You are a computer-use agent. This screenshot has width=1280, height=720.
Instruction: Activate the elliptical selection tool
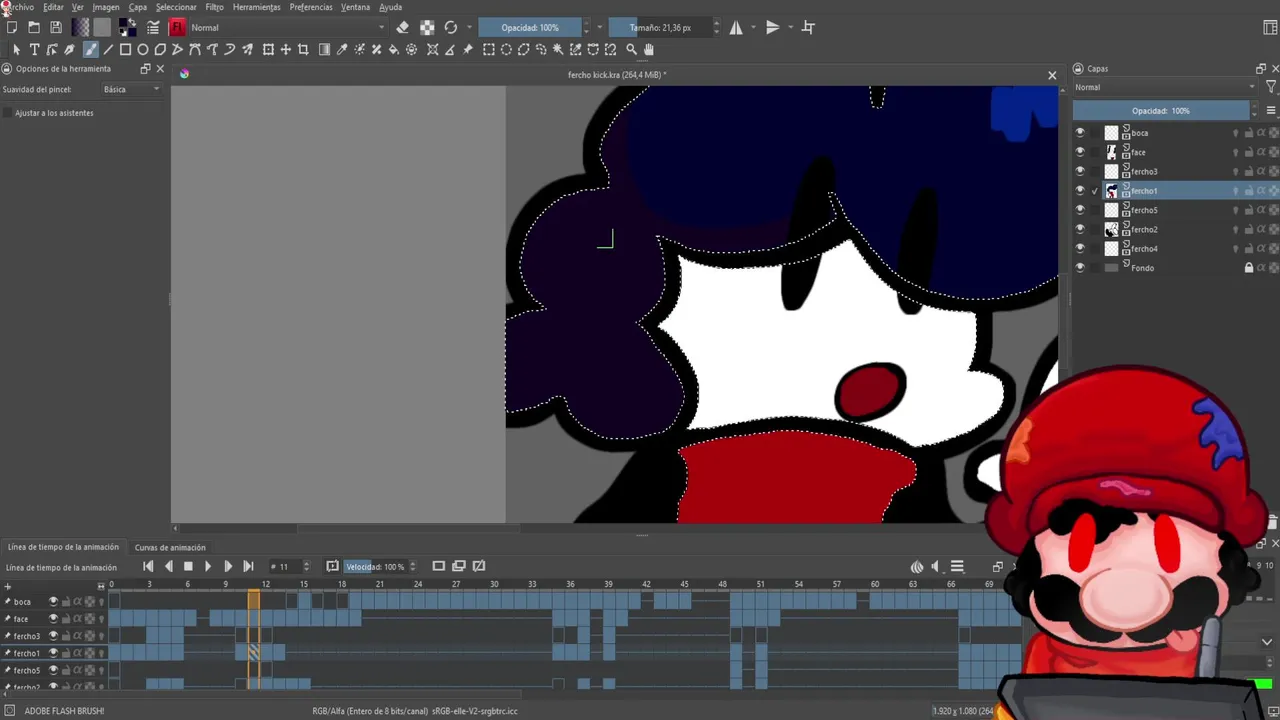click(x=506, y=49)
